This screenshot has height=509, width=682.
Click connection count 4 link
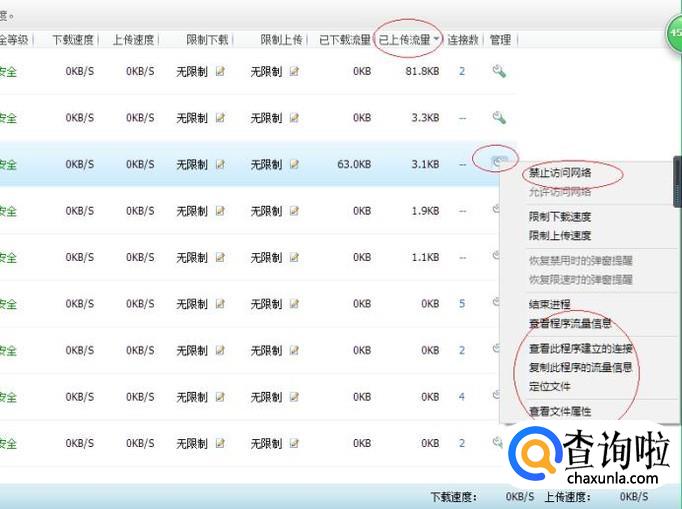(462, 397)
